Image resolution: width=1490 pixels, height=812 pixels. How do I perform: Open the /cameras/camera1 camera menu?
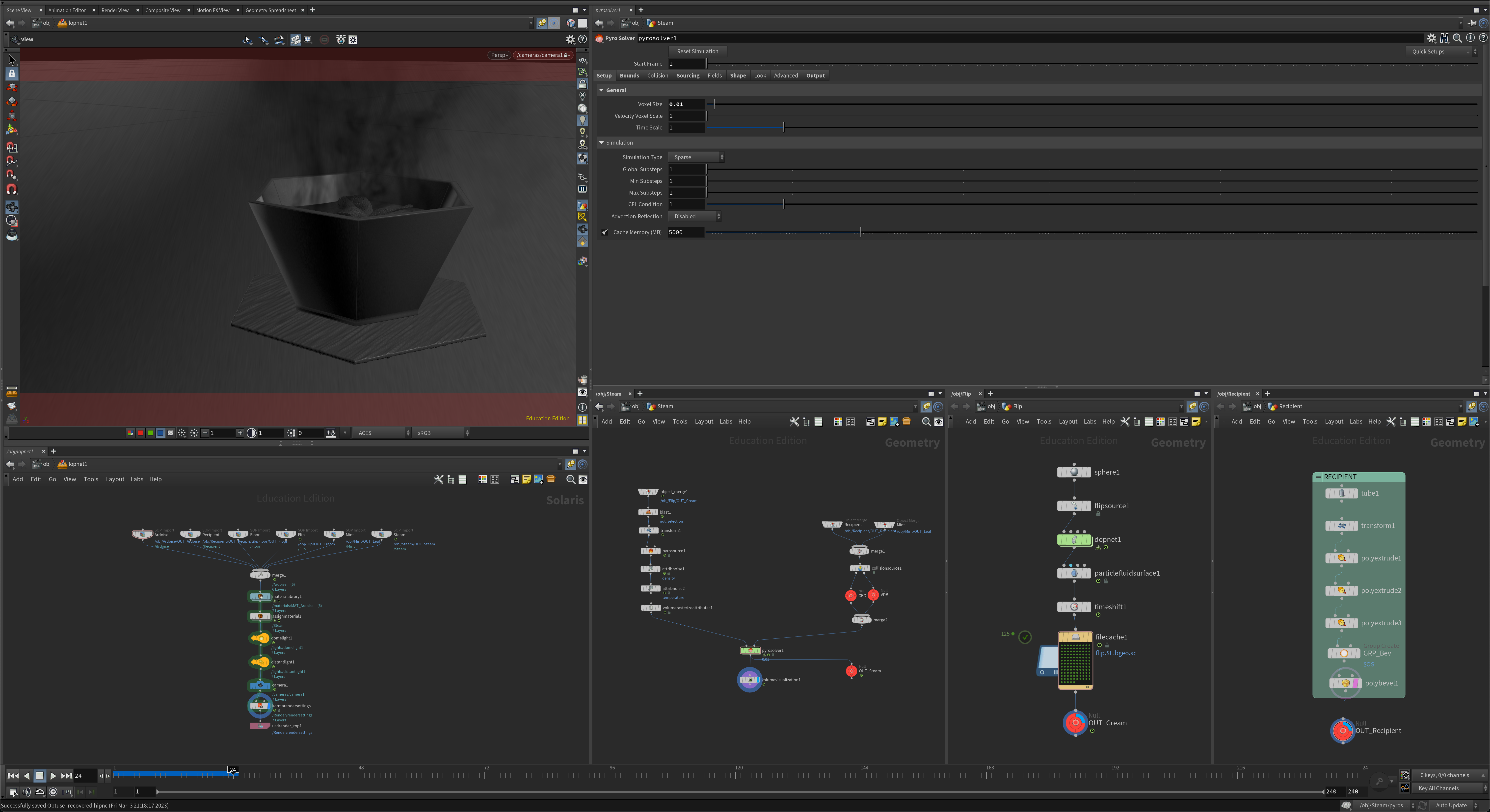click(543, 55)
